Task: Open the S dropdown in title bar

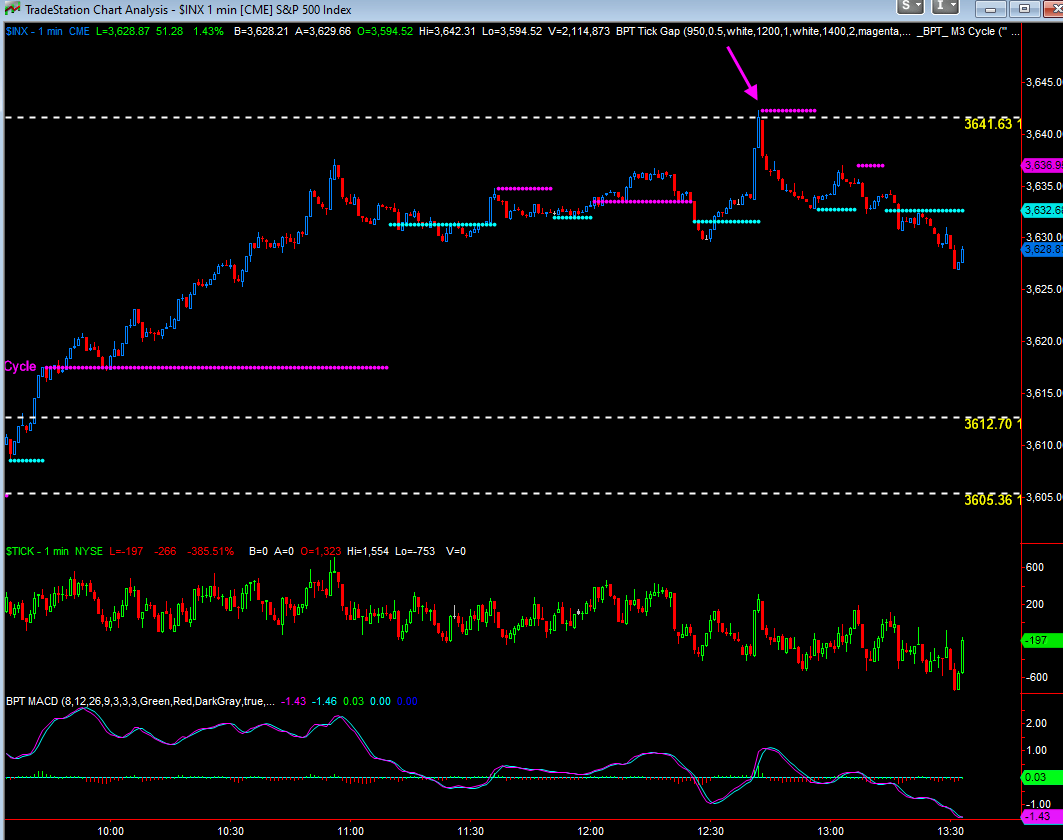Action: (x=911, y=8)
